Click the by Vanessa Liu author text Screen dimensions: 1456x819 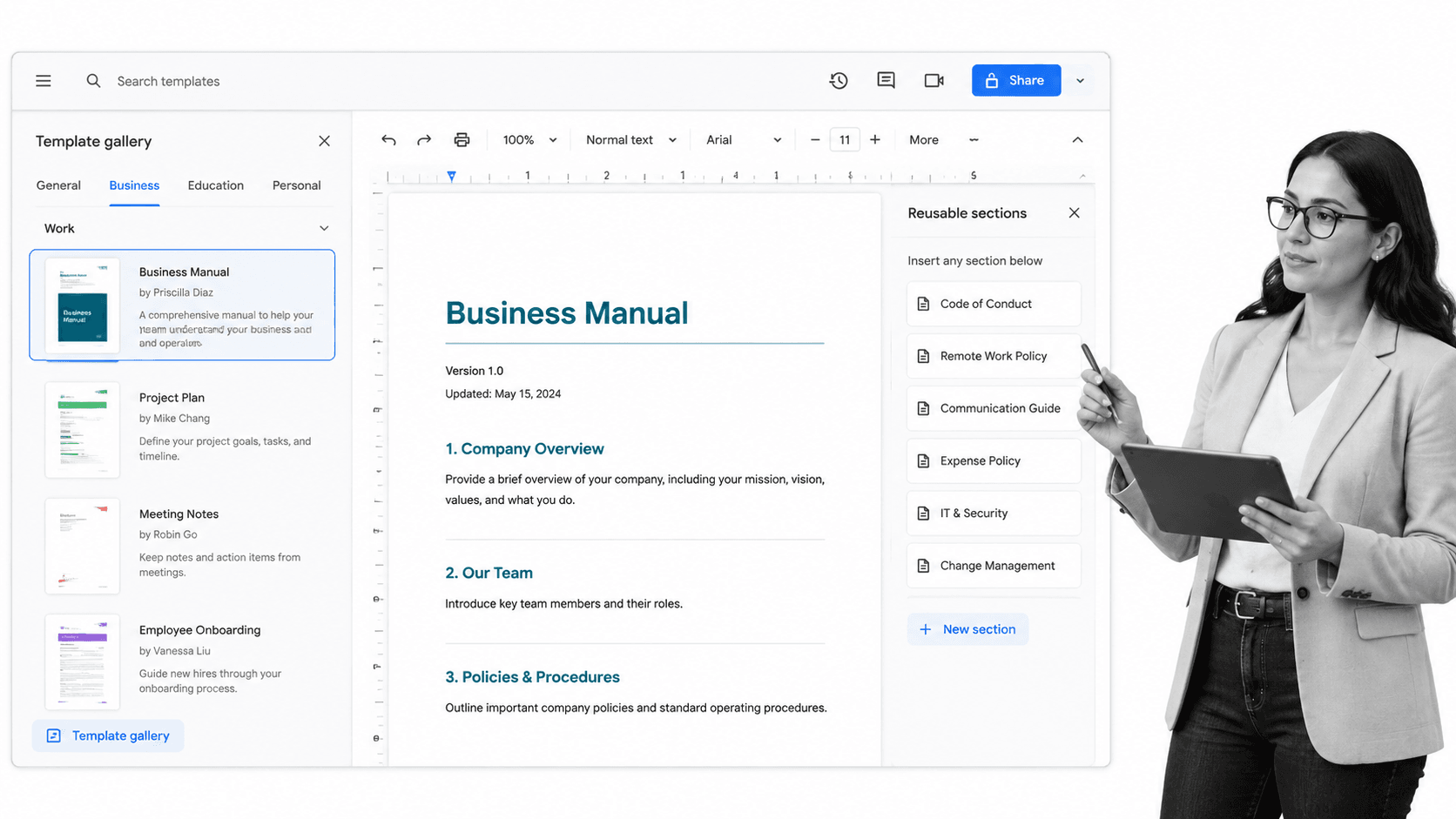[x=174, y=651]
